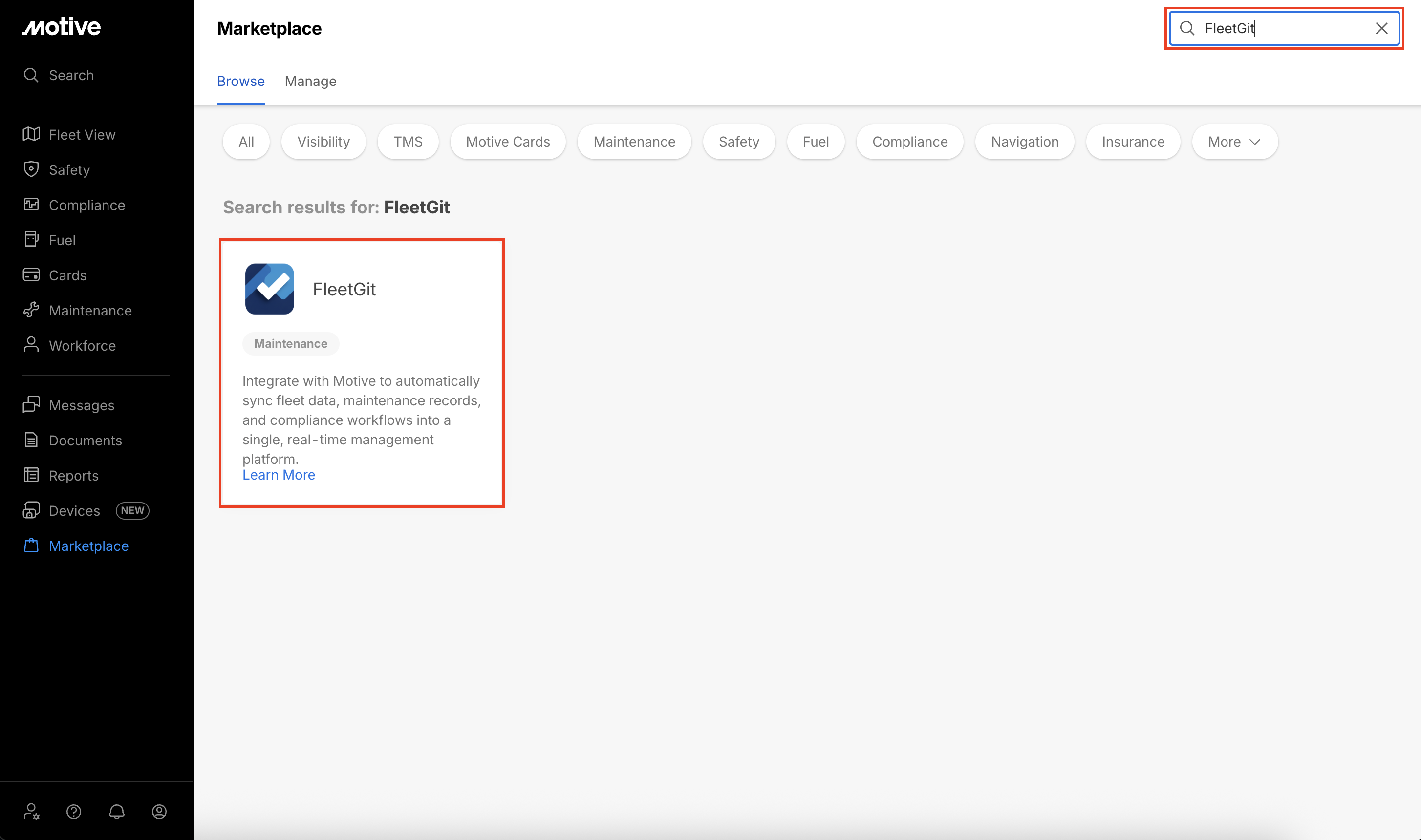Open Devices in the sidebar
This screenshot has height=840, width=1421.
[x=74, y=510]
